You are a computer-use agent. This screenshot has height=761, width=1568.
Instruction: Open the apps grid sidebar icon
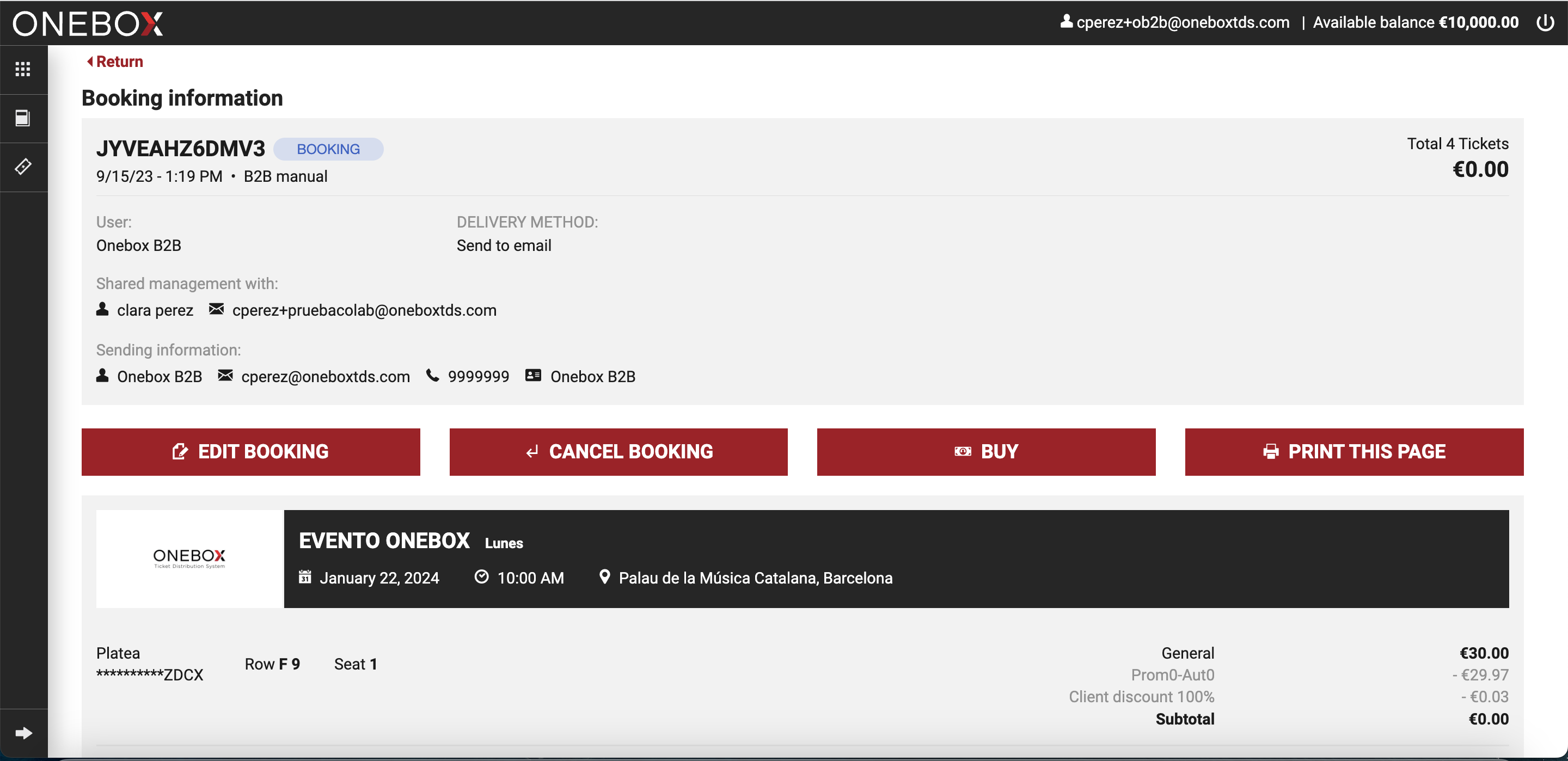click(x=23, y=69)
